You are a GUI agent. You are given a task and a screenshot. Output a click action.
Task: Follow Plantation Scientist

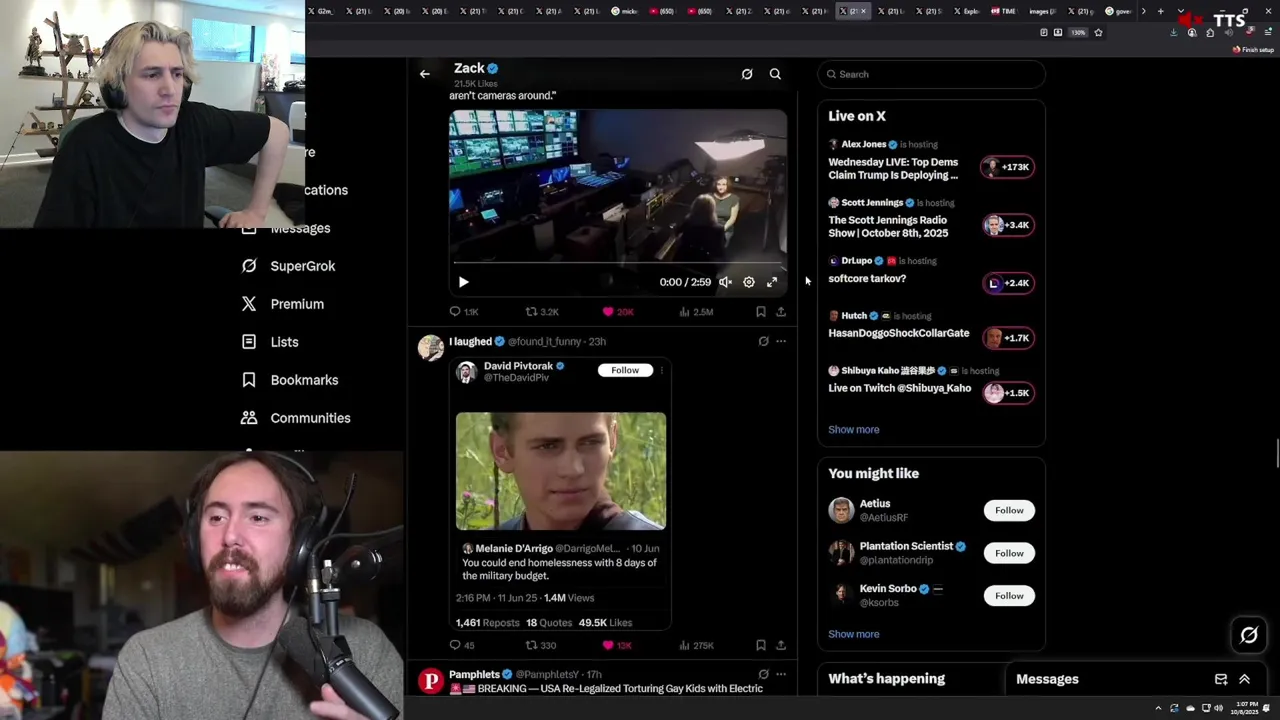[x=1009, y=553]
